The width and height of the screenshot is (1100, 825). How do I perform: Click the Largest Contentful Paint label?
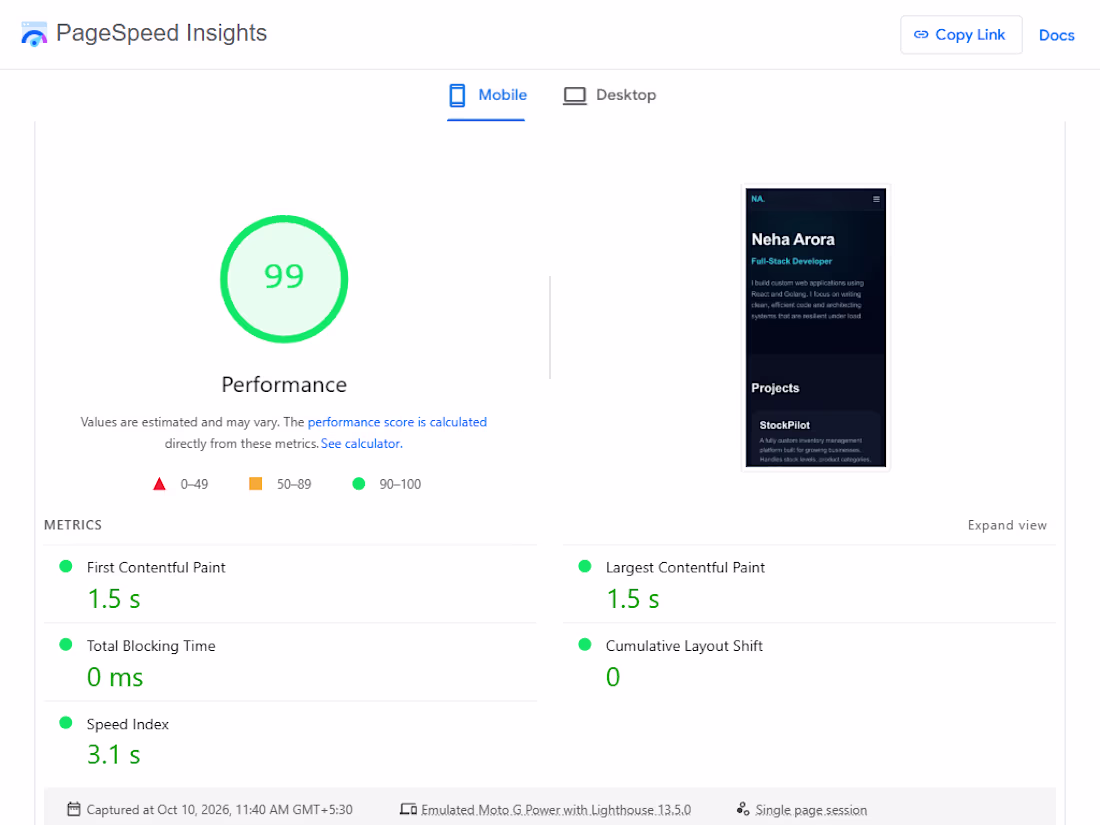685,568
